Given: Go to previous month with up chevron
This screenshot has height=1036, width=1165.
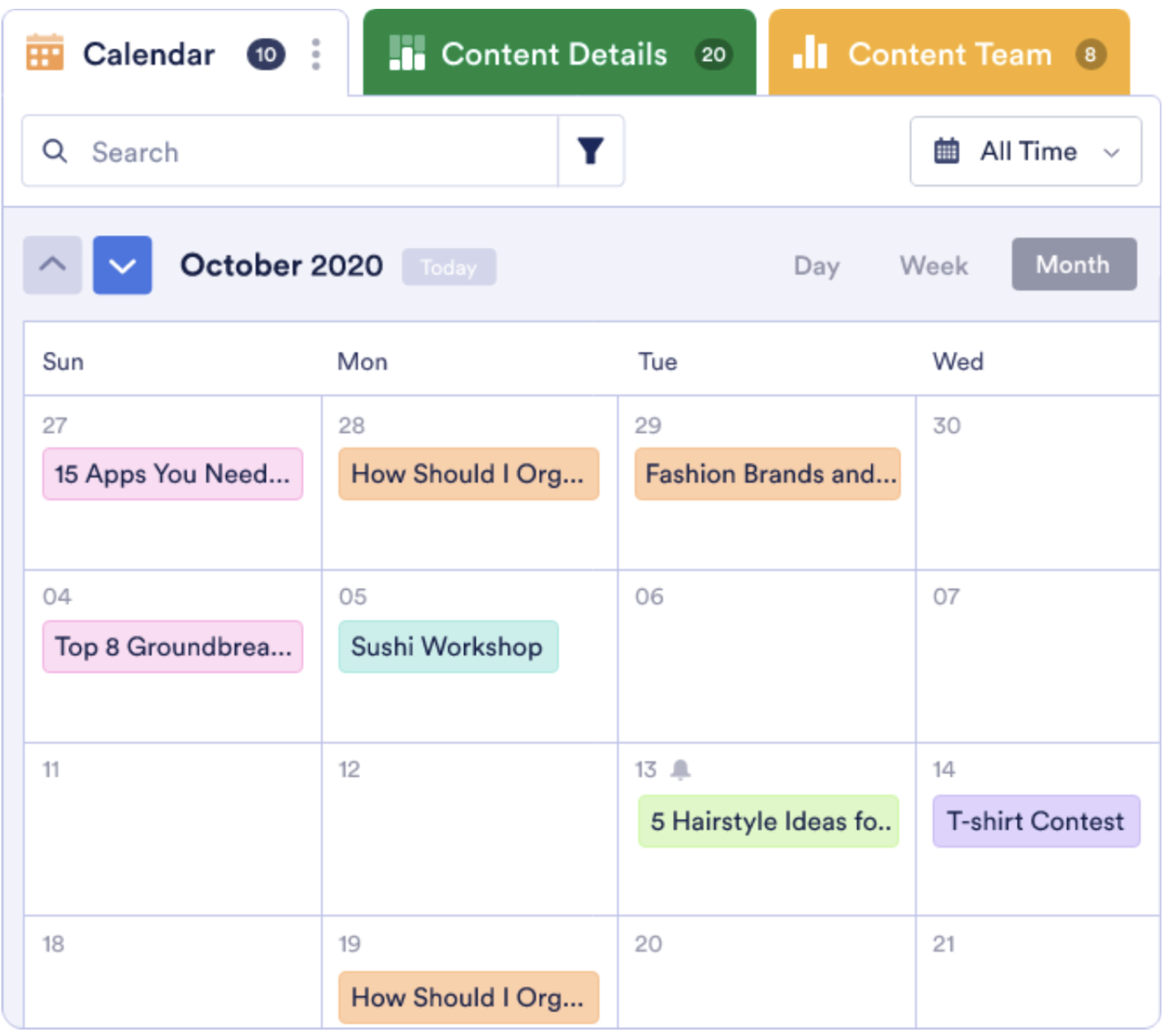Looking at the screenshot, I should 53,265.
